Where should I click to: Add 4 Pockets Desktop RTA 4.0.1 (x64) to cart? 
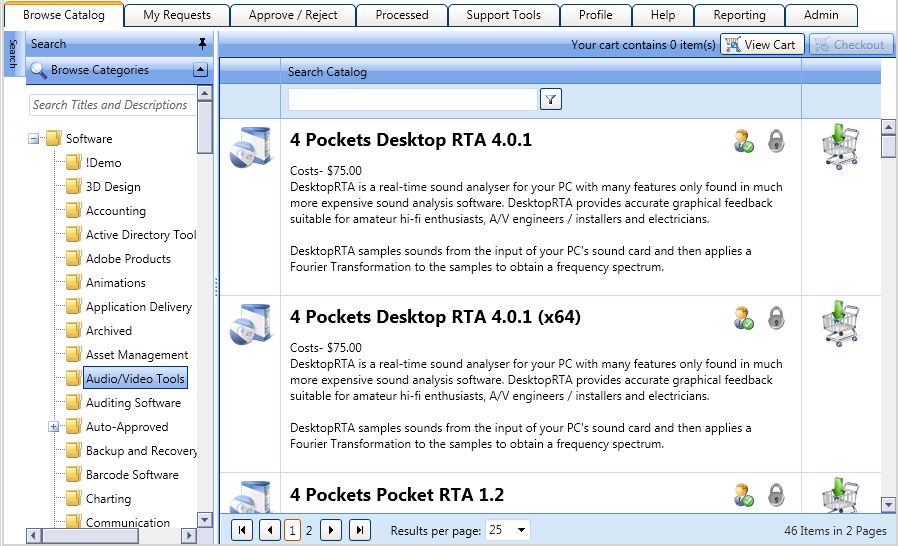[x=840, y=323]
